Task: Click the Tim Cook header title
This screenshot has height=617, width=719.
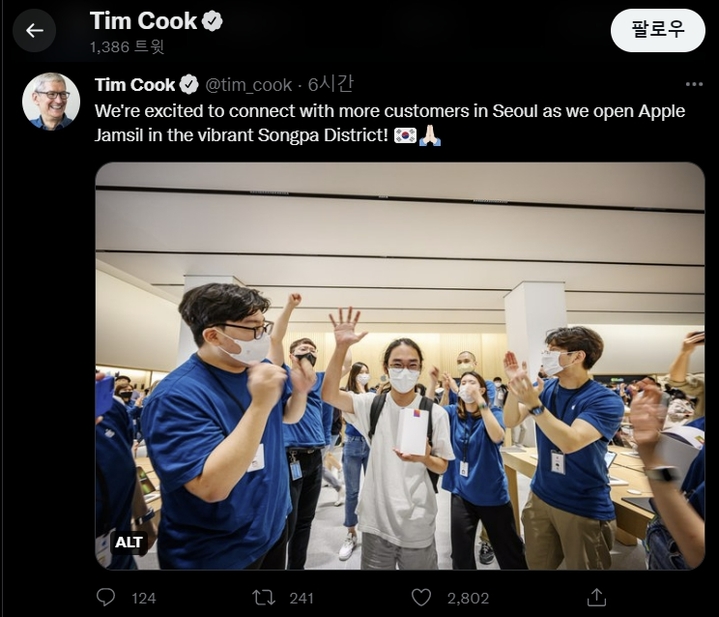Action: pos(143,21)
